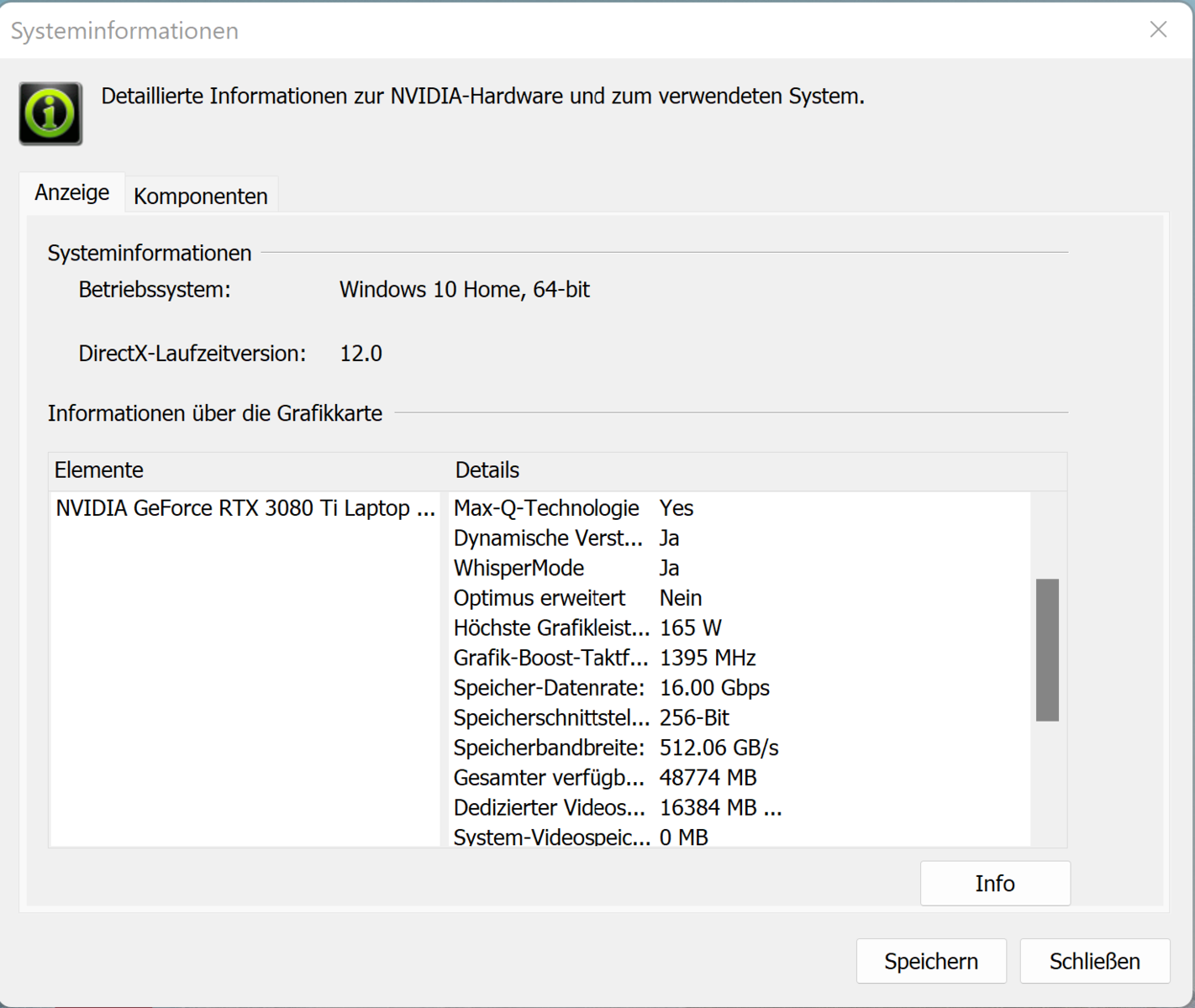Select NVIDIA GeForce RTX 3080 Ti Laptop entry
Image resolution: width=1195 pixels, height=1008 pixels.
pos(245,508)
